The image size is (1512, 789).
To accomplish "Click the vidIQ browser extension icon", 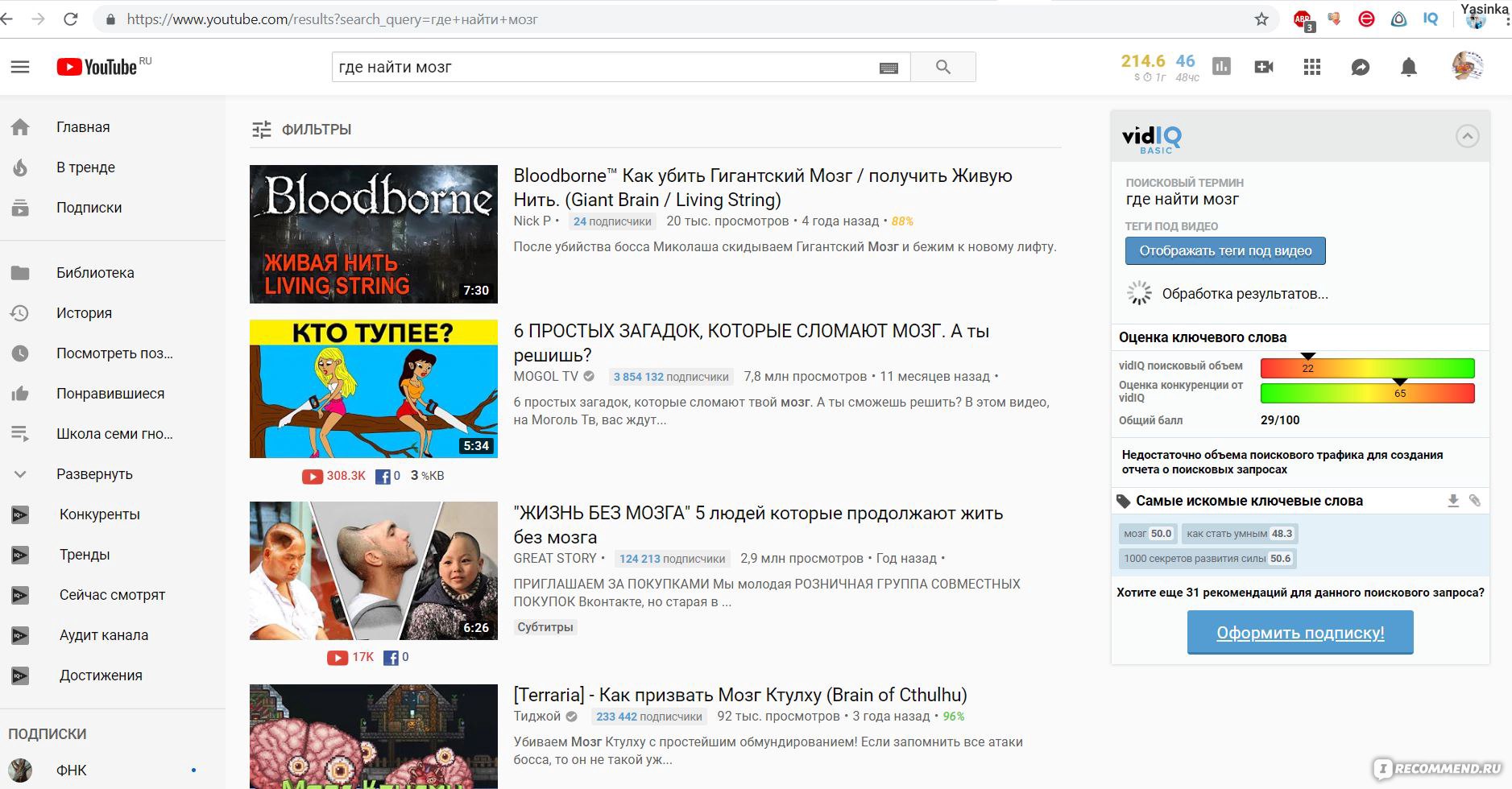I will [1431, 19].
